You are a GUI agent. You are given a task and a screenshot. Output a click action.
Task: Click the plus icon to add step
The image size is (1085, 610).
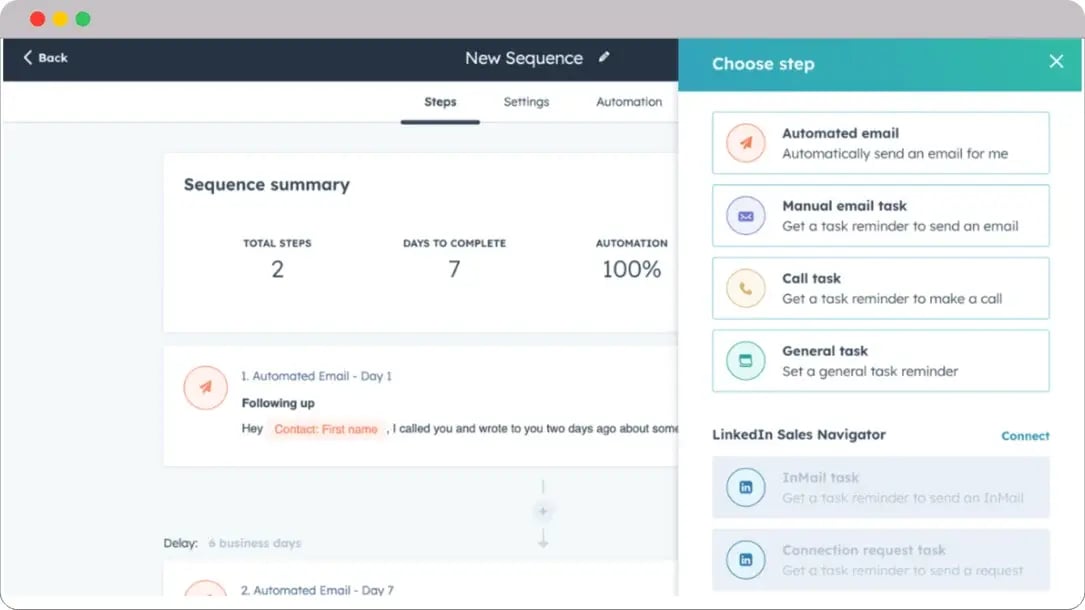pos(543,511)
